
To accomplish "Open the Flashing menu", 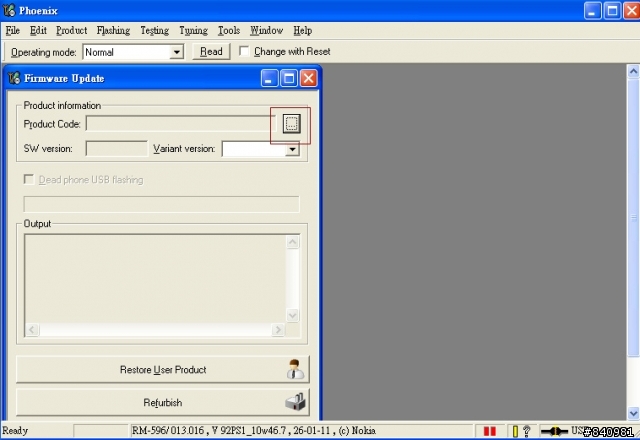I will [113, 31].
